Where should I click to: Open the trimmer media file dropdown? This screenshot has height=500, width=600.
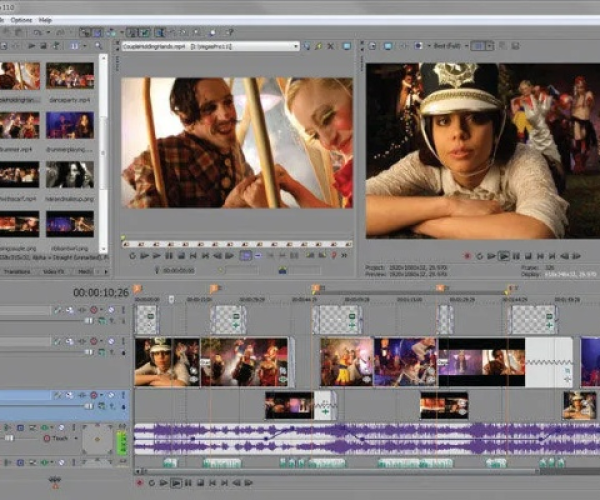[x=296, y=46]
